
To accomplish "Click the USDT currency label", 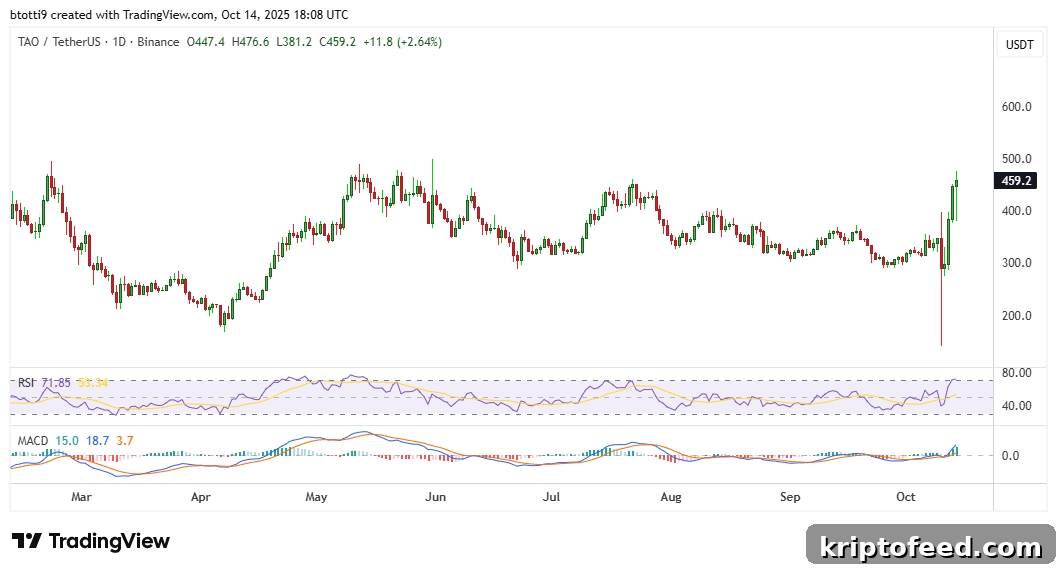I will coord(1019,45).
